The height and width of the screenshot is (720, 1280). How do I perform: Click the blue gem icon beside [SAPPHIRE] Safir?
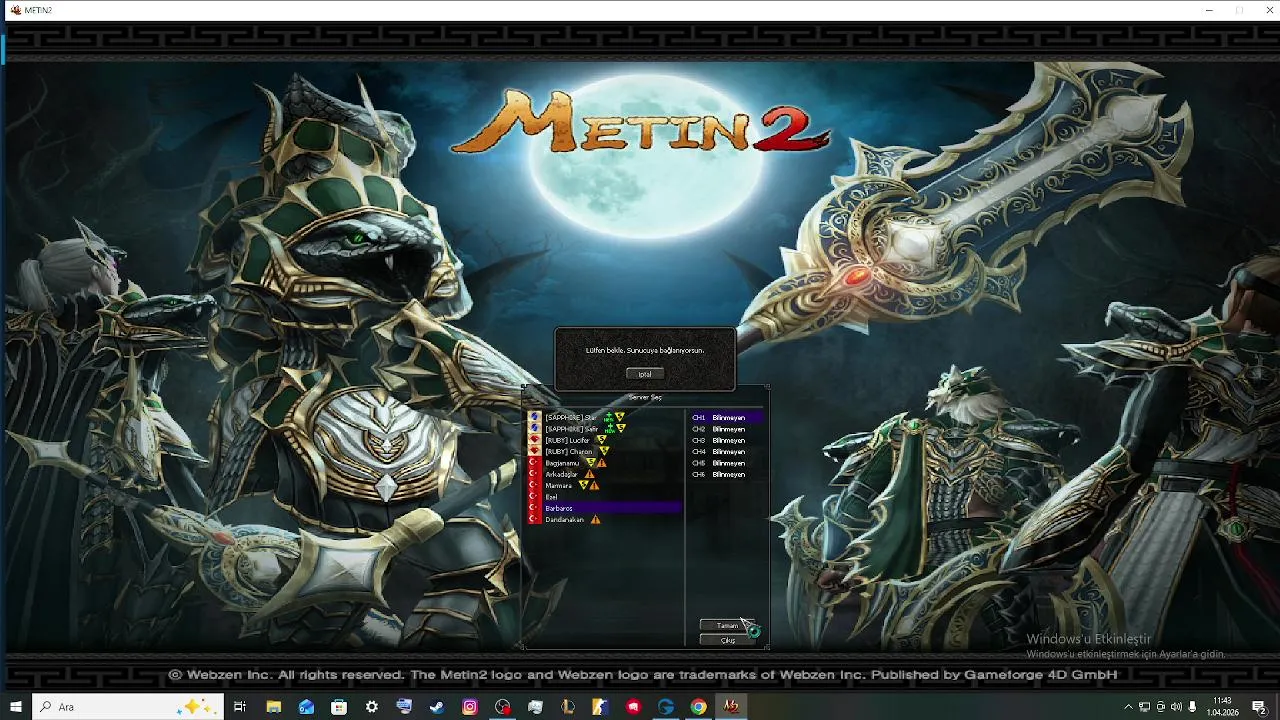pyautogui.click(x=534, y=429)
